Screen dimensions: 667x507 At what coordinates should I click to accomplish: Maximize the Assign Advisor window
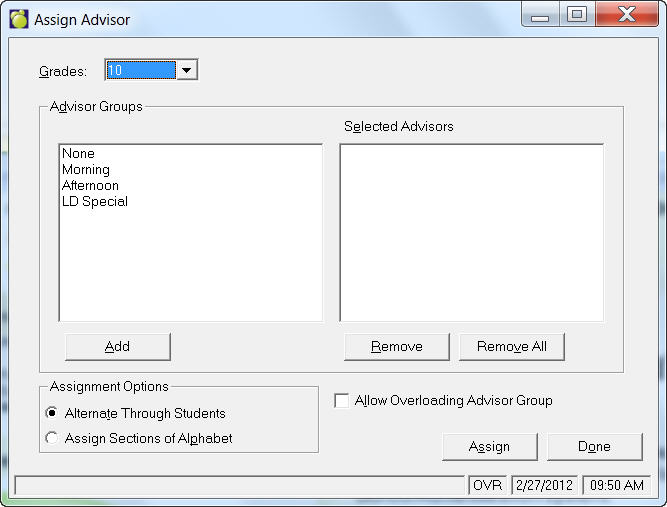(576, 15)
